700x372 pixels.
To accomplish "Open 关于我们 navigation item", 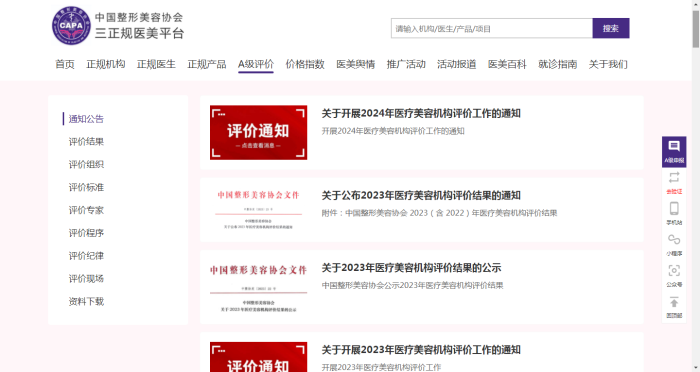I will click(x=608, y=64).
